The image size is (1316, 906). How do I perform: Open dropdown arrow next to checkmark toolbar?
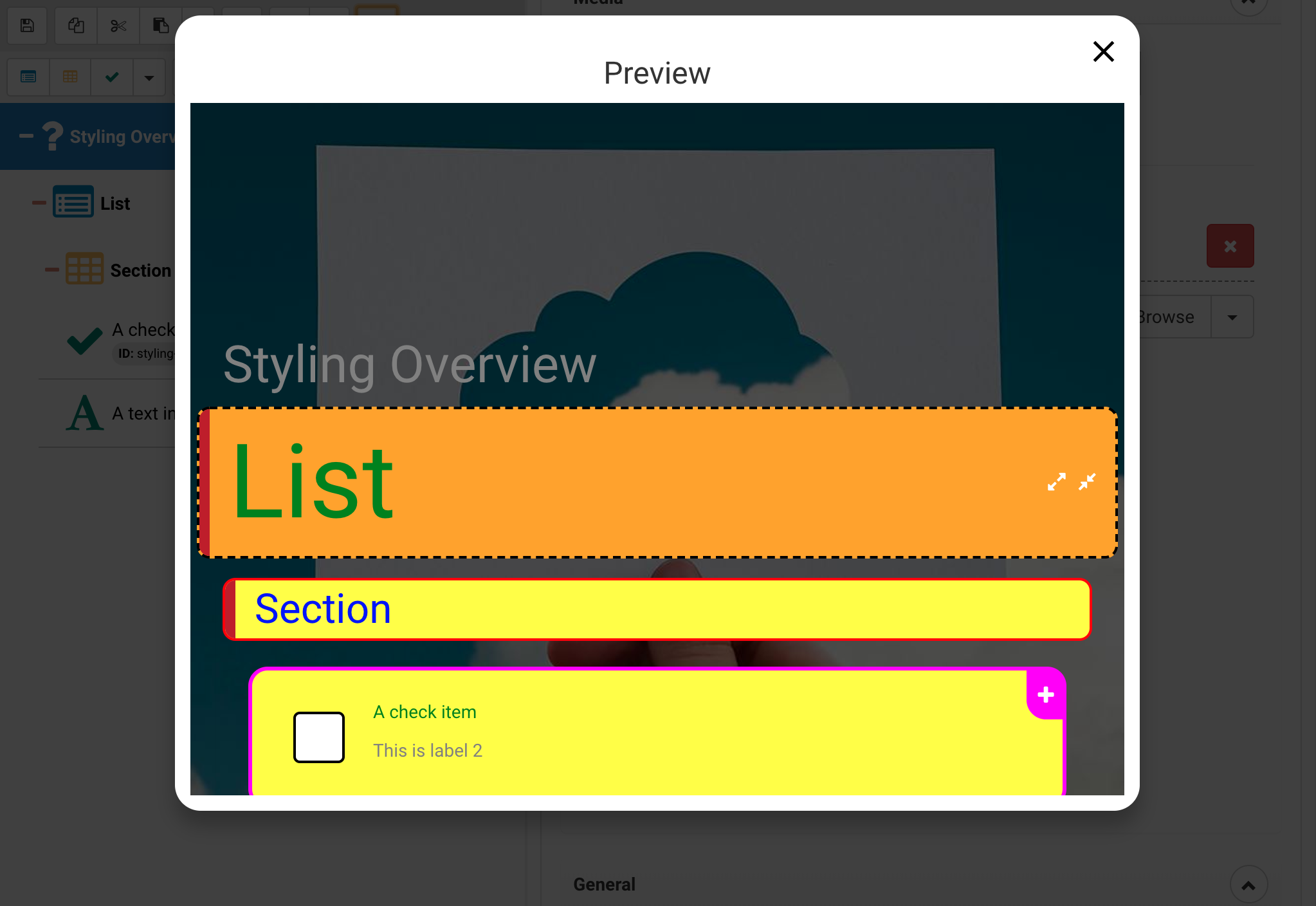(149, 78)
